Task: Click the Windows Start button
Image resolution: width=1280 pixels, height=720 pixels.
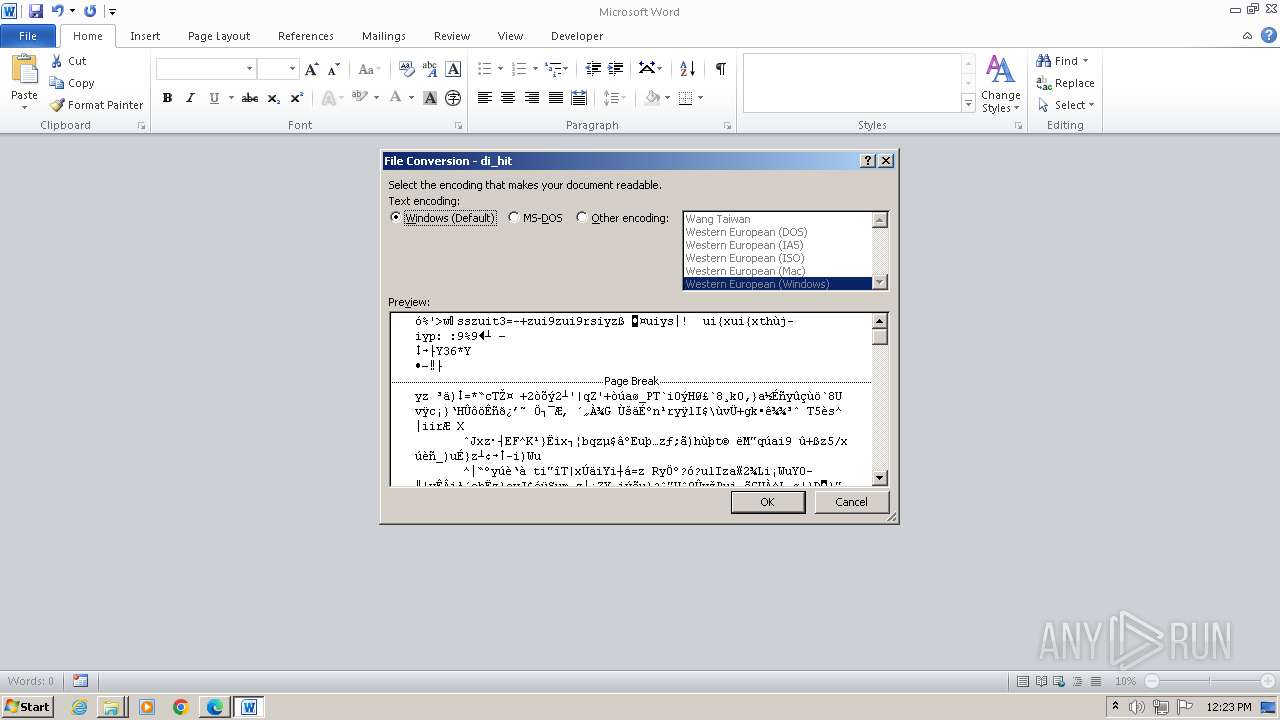Action: pos(28,707)
